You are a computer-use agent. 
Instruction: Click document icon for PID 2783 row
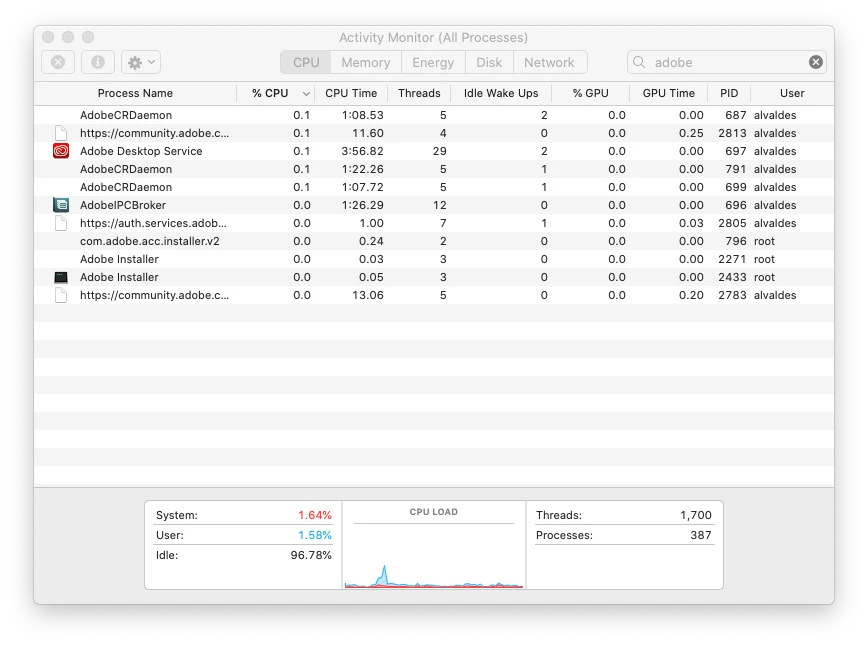click(61, 295)
